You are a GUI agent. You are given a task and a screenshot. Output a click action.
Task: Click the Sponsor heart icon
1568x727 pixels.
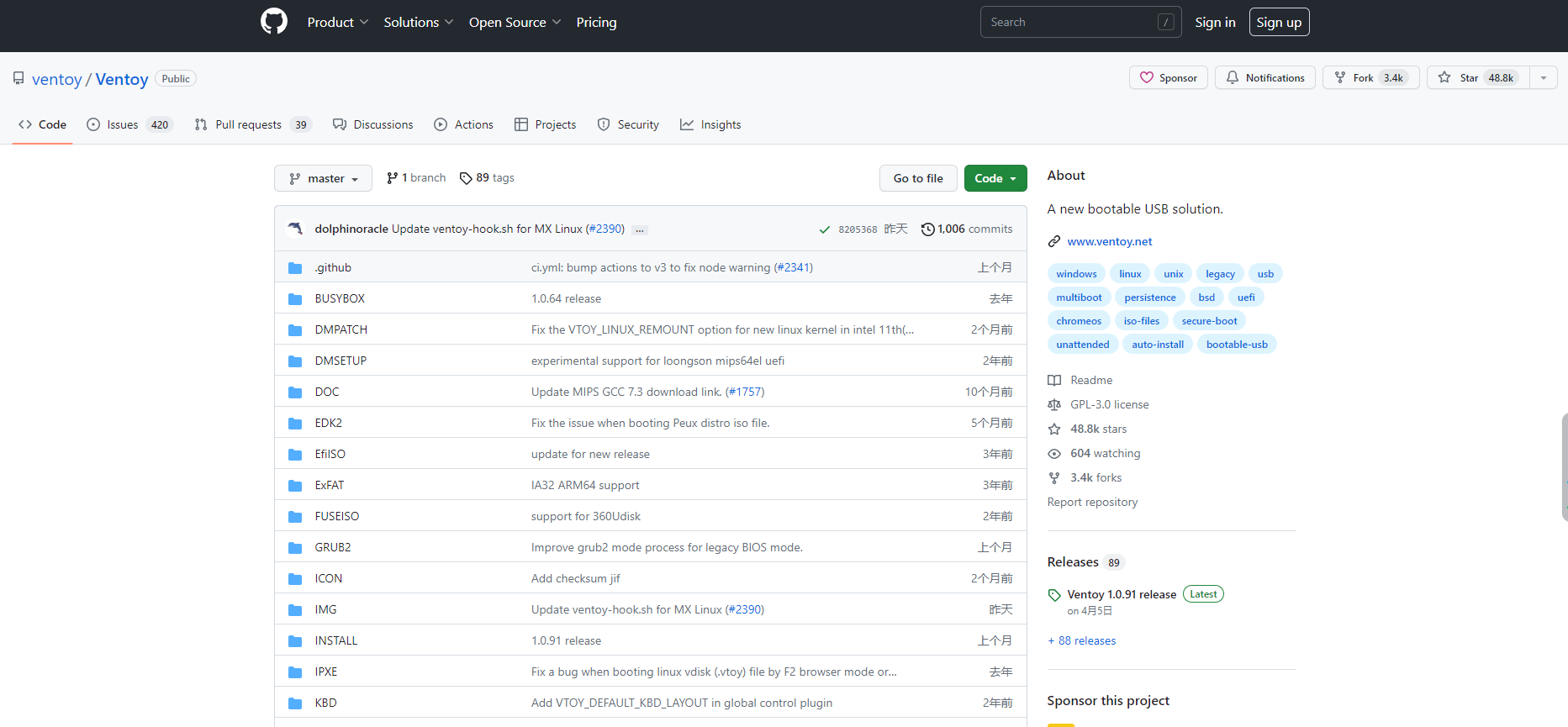coord(1147,77)
